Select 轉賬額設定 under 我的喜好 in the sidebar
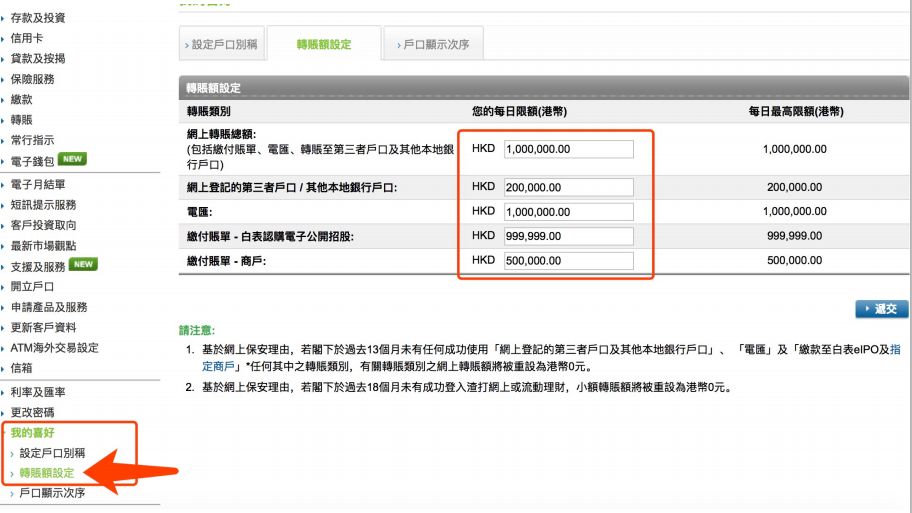 pyautogui.click(x=47, y=473)
